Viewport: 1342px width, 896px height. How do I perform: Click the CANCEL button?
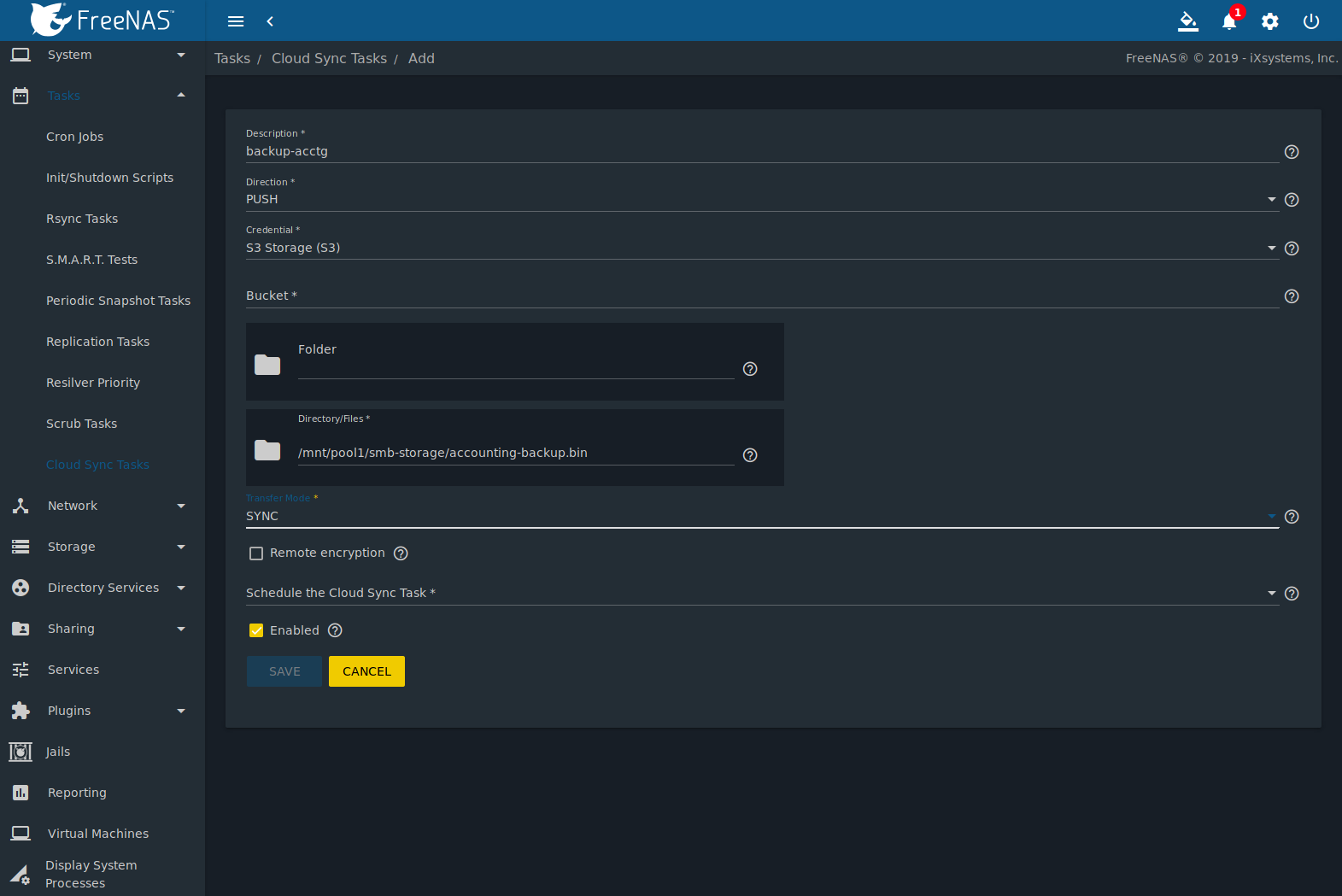pos(366,671)
